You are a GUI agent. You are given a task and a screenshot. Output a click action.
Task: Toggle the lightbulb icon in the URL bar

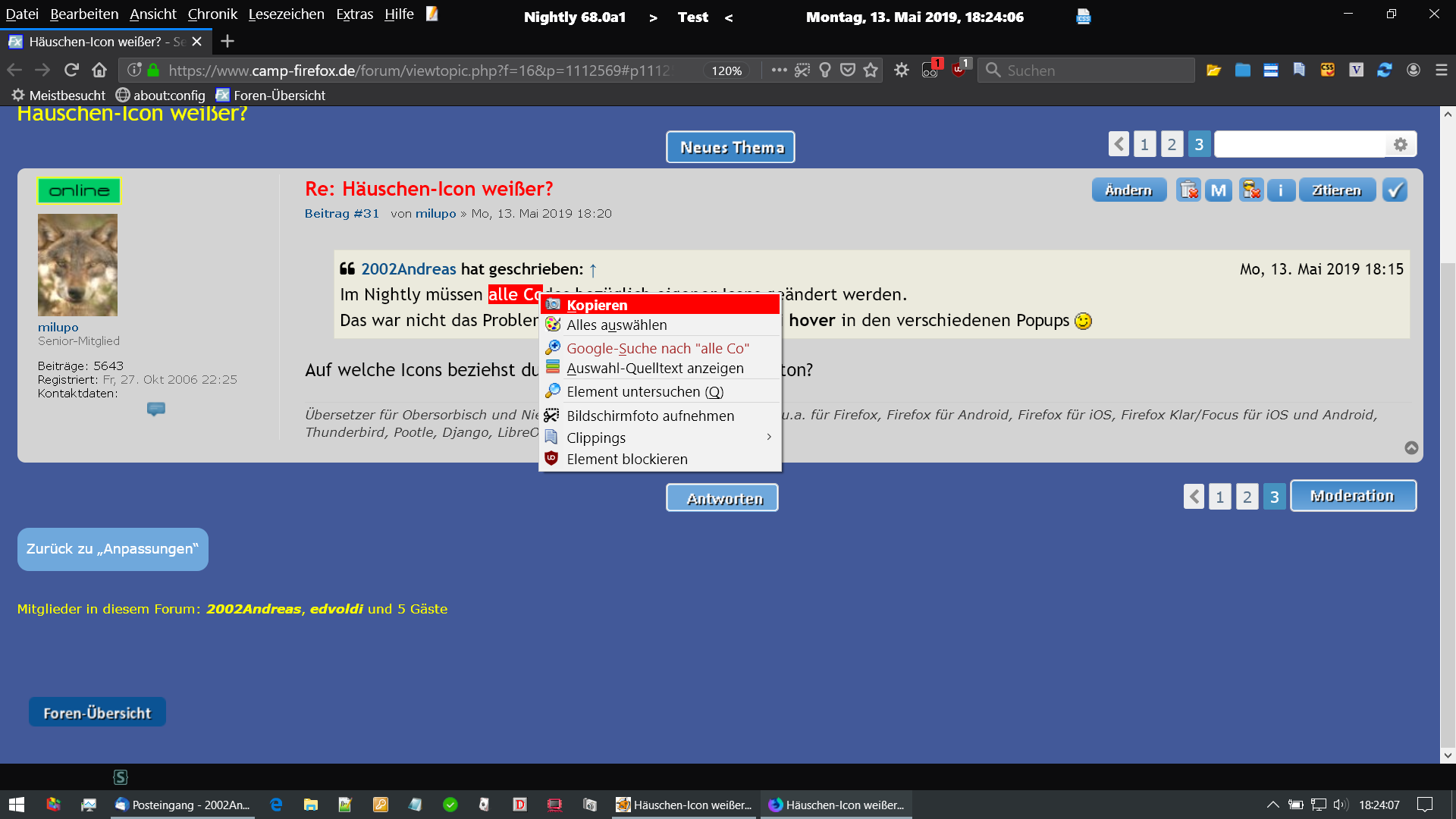tap(825, 71)
